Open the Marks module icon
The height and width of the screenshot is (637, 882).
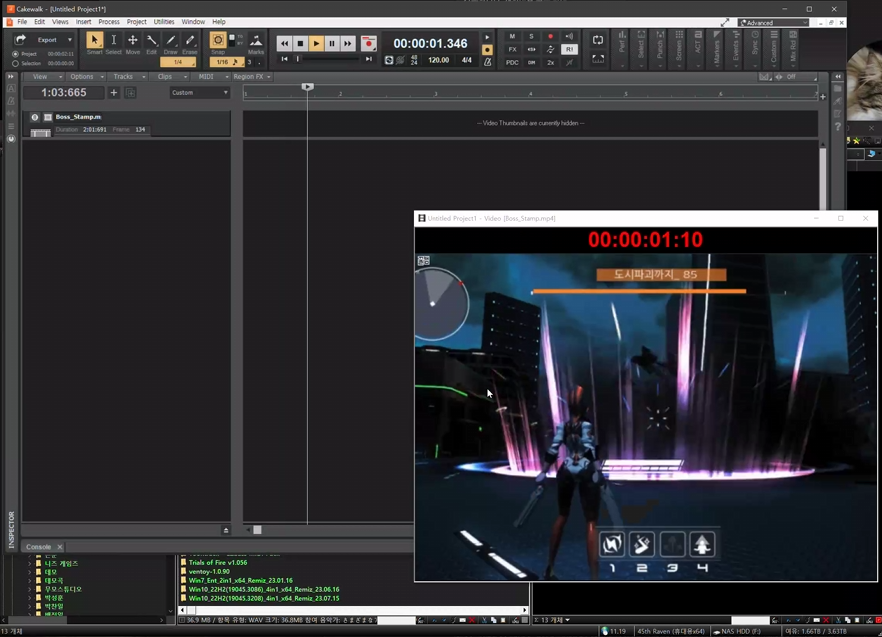tap(256, 40)
